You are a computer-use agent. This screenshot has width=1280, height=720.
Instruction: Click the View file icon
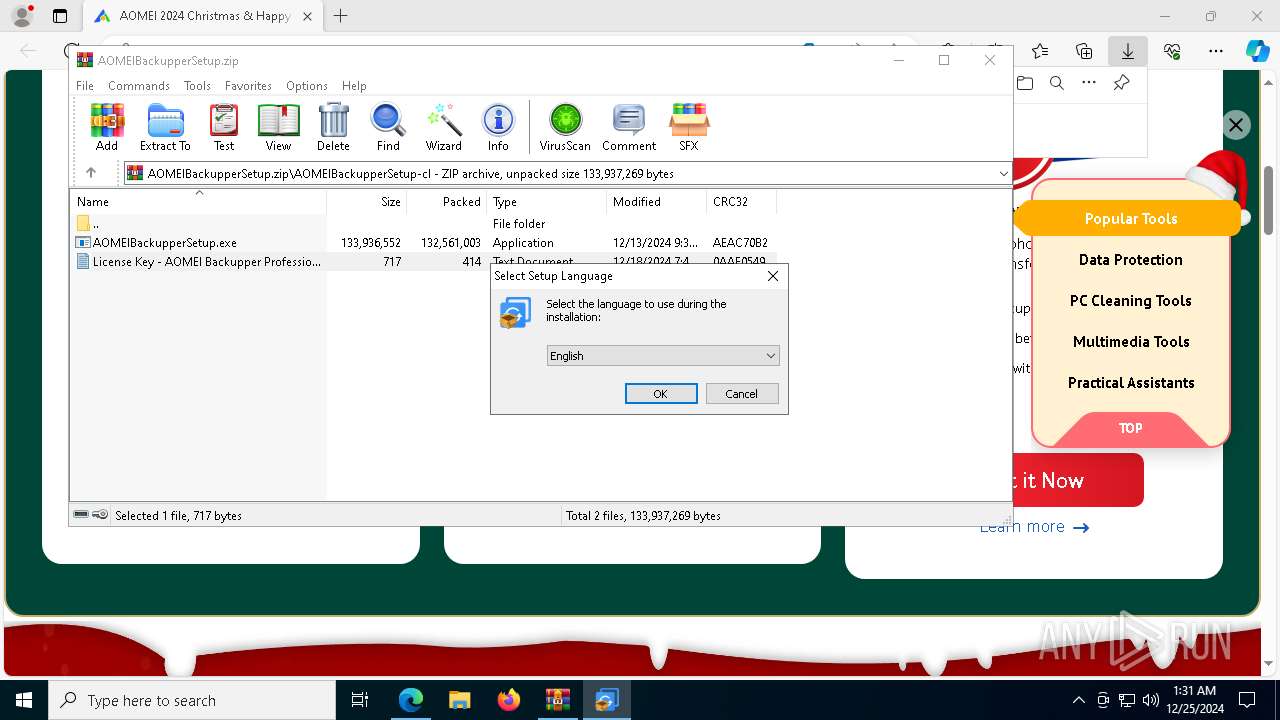point(278,127)
